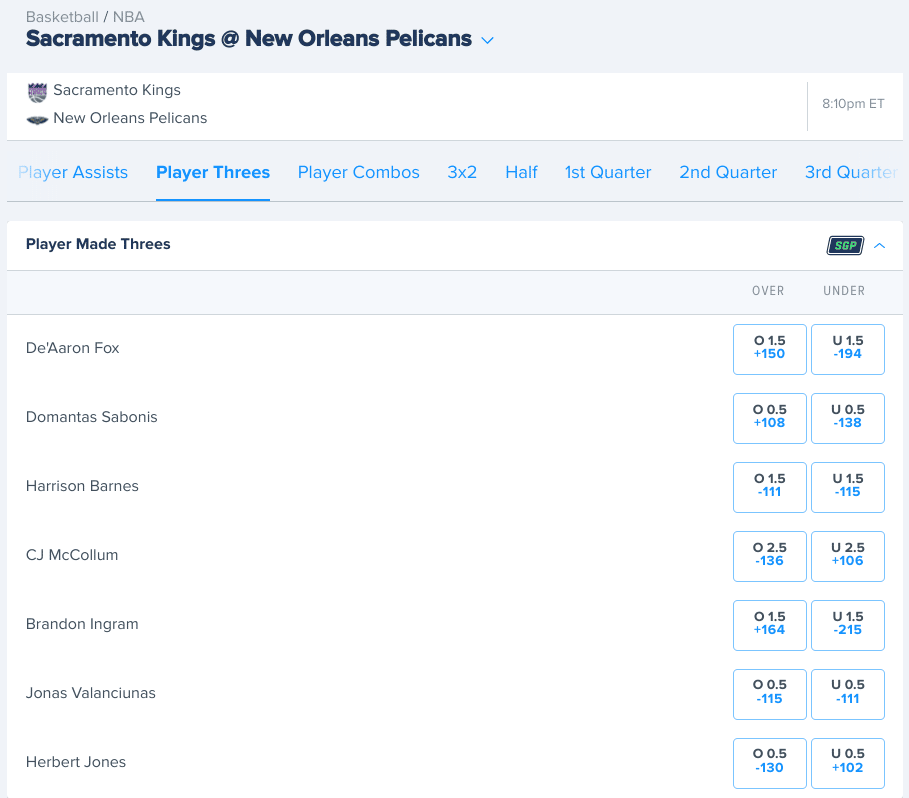Open the game selector dropdown chevron

point(488,40)
